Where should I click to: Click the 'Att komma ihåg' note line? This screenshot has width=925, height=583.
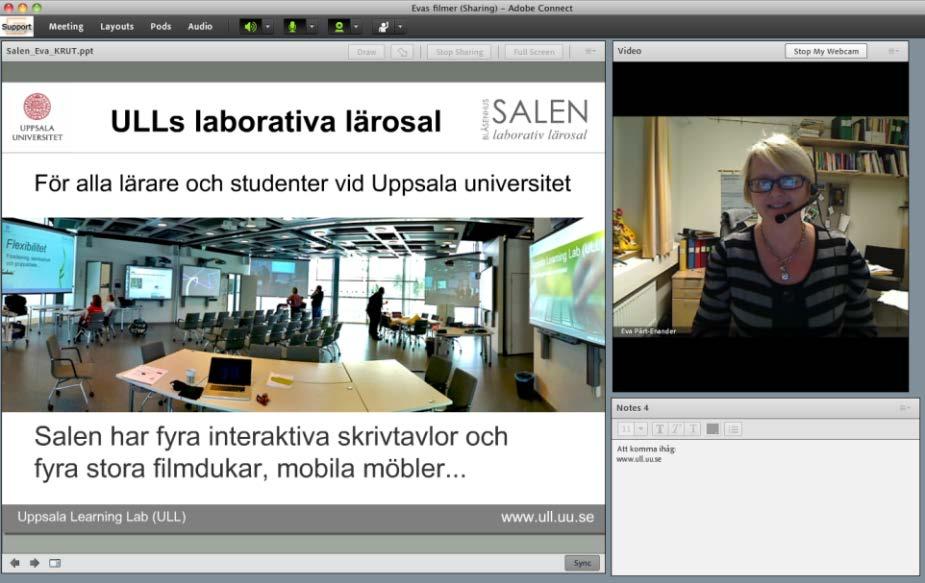click(646, 449)
